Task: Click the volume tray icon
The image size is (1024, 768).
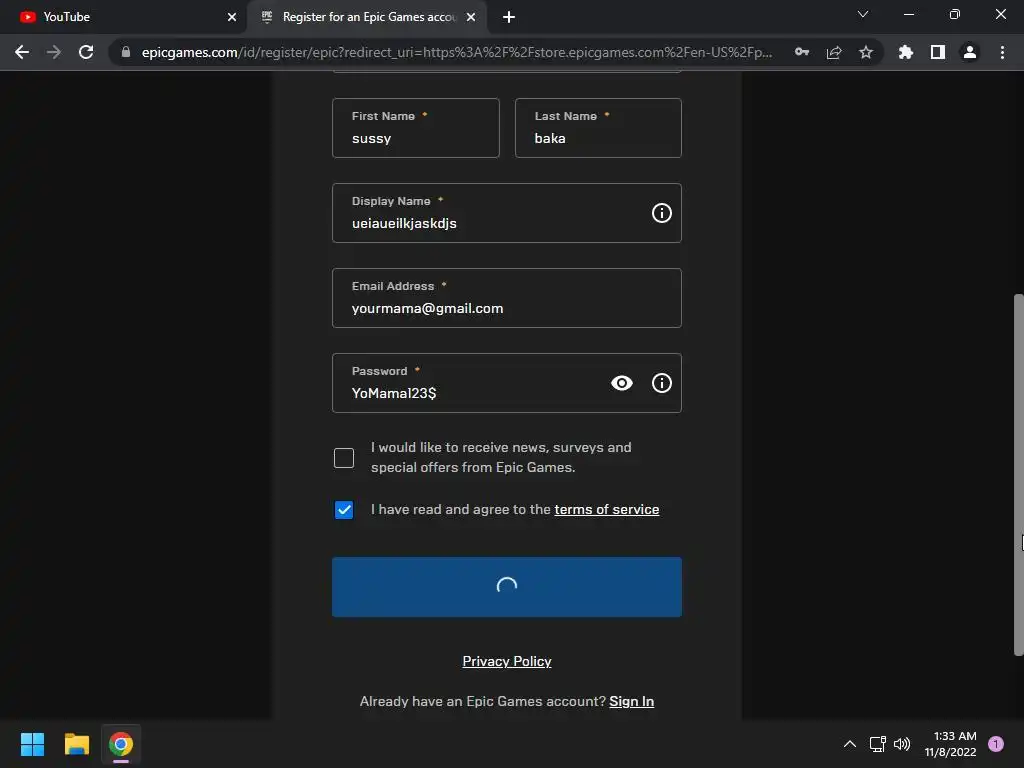Action: tap(902, 744)
